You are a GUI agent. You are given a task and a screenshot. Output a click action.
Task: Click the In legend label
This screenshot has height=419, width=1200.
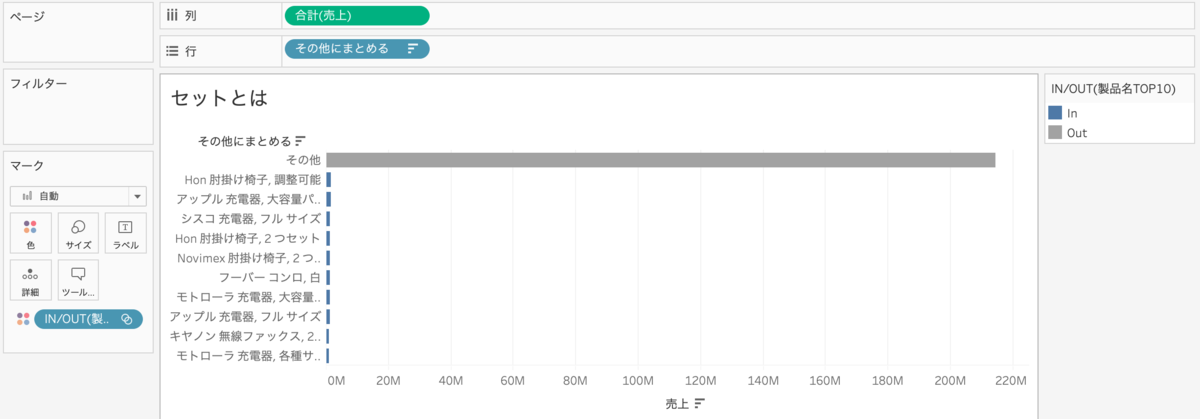coord(1072,113)
